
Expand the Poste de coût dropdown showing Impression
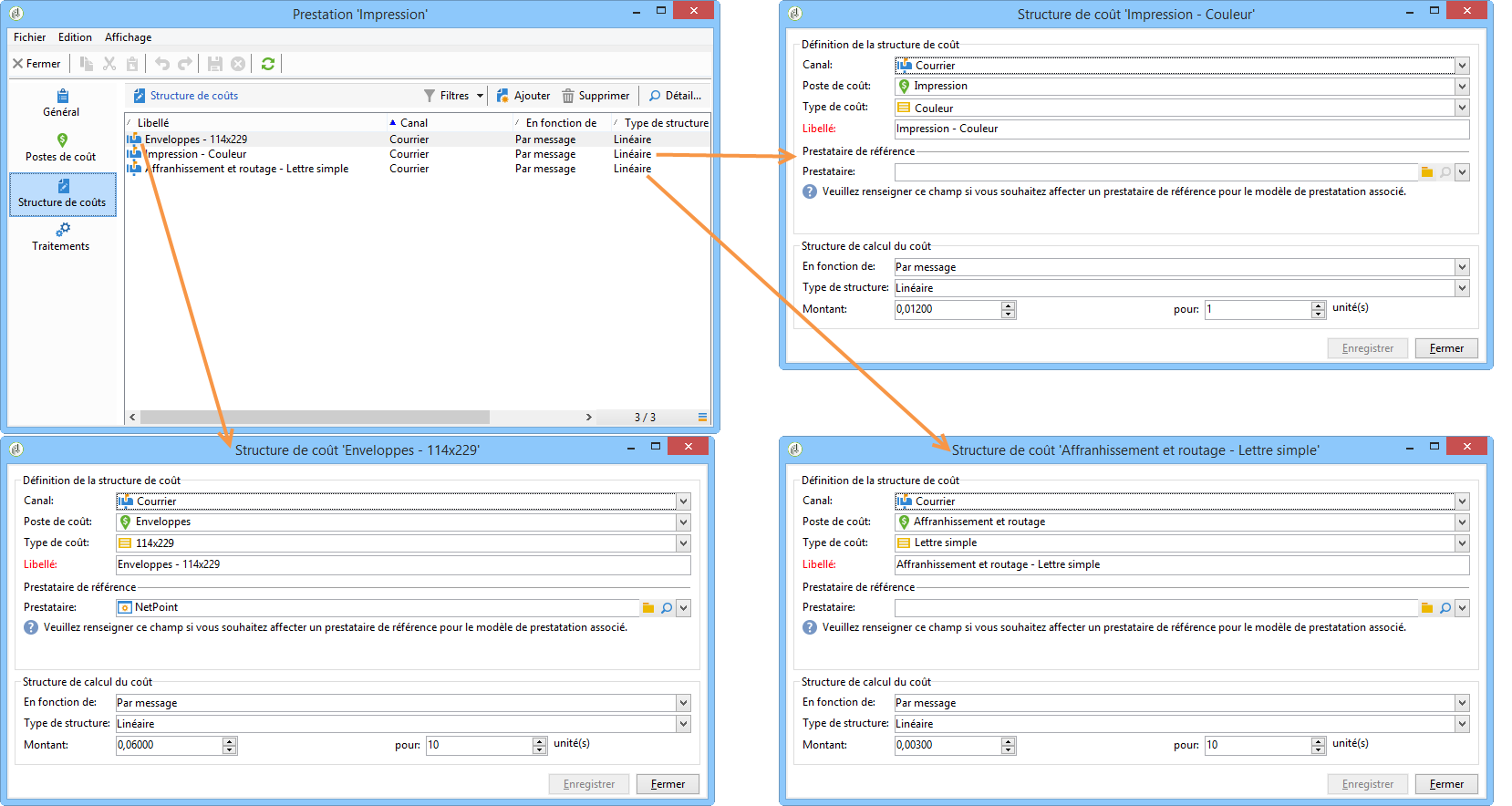(x=1462, y=87)
